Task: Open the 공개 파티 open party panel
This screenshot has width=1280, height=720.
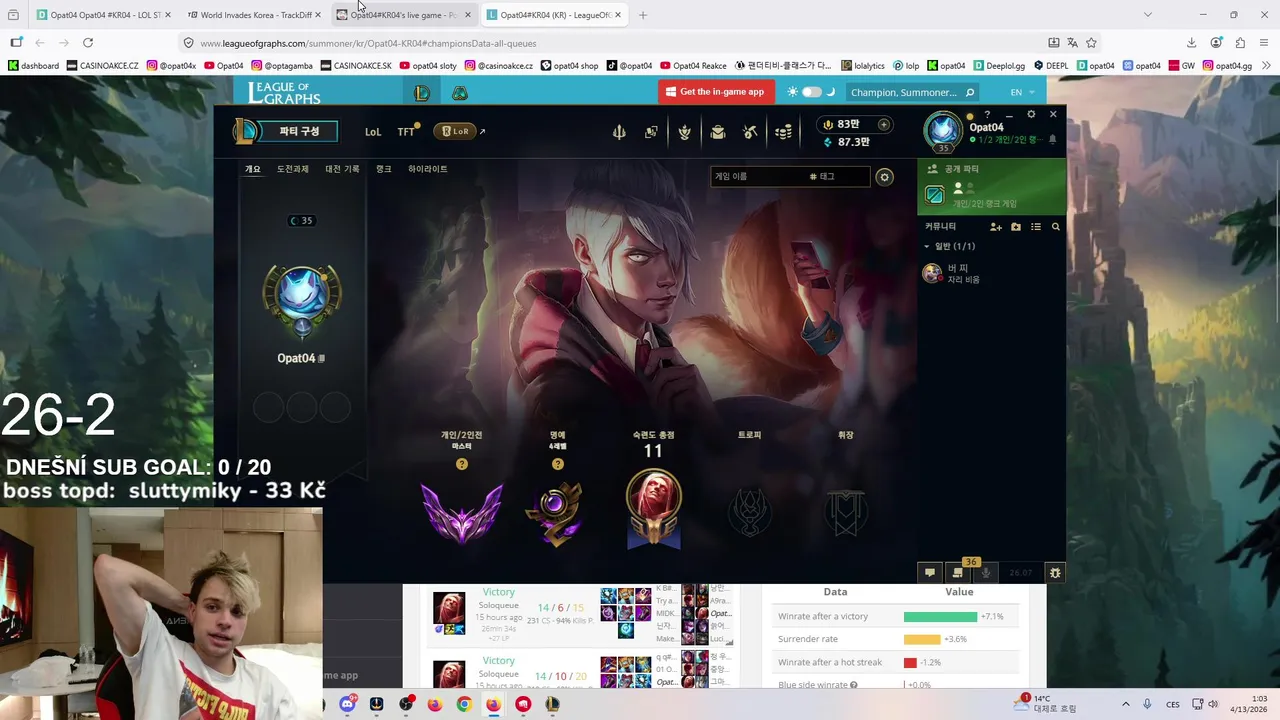Action: [992, 187]
